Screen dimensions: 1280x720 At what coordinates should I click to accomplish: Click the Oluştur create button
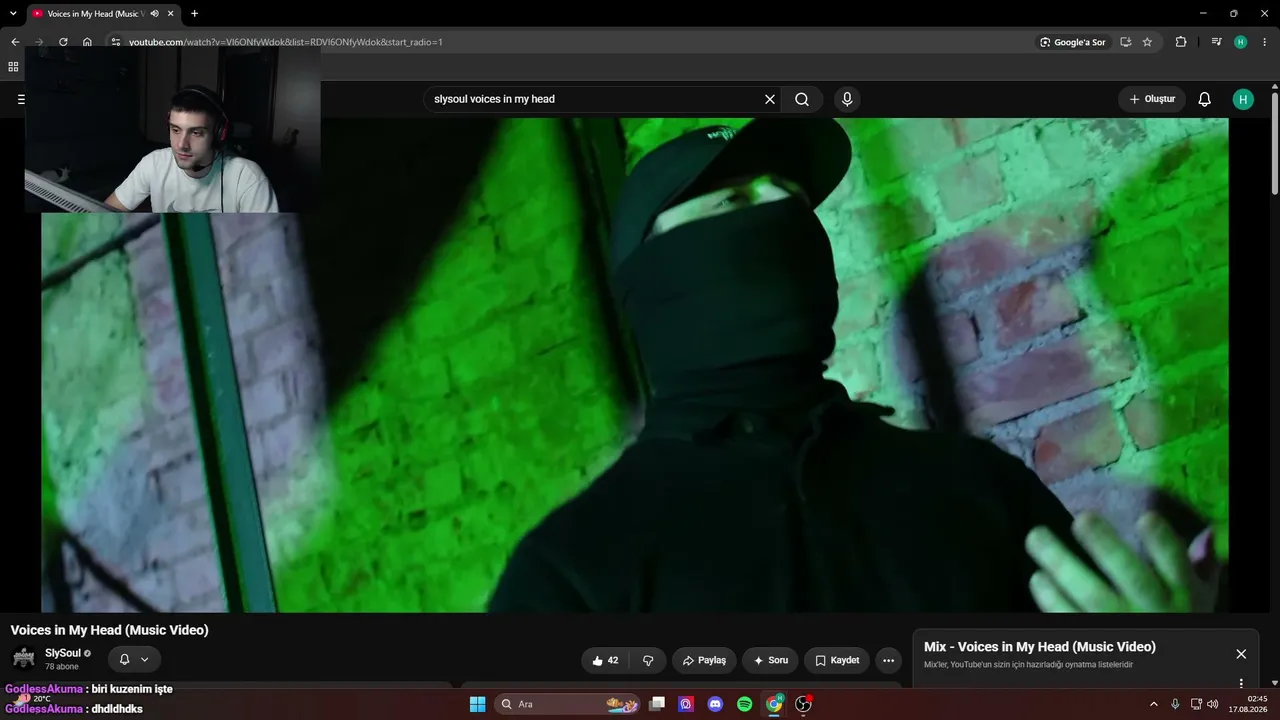point(1152,99)
